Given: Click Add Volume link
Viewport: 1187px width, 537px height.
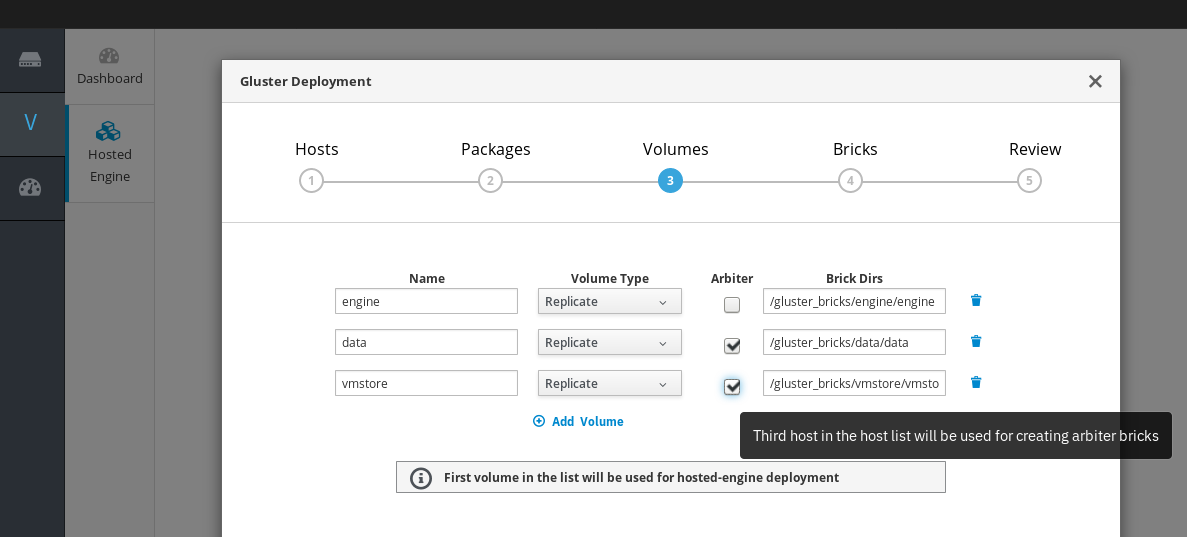Looking at the screenshot, I should (578, 421).
